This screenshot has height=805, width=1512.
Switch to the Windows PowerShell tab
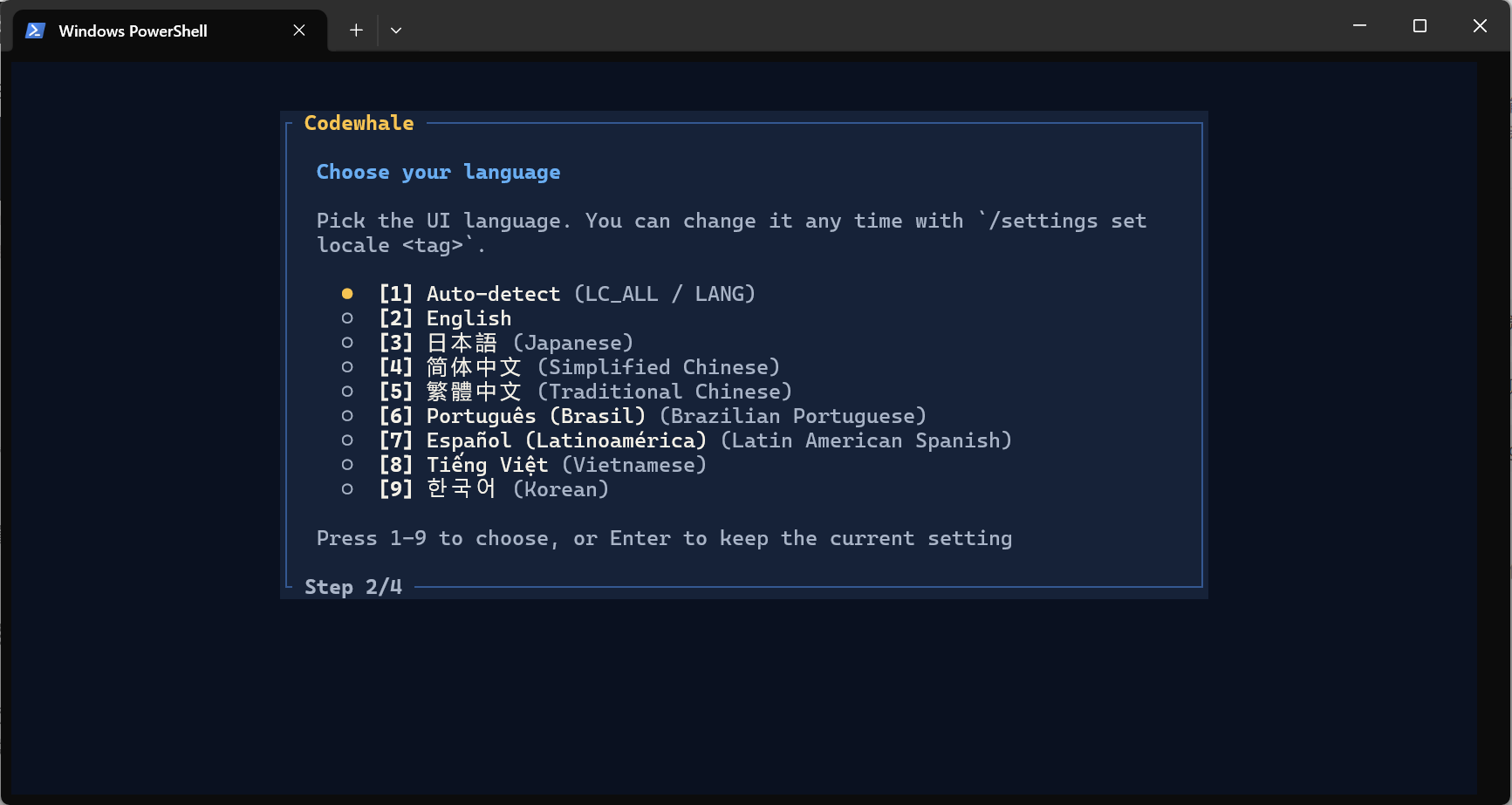point(170,31)
